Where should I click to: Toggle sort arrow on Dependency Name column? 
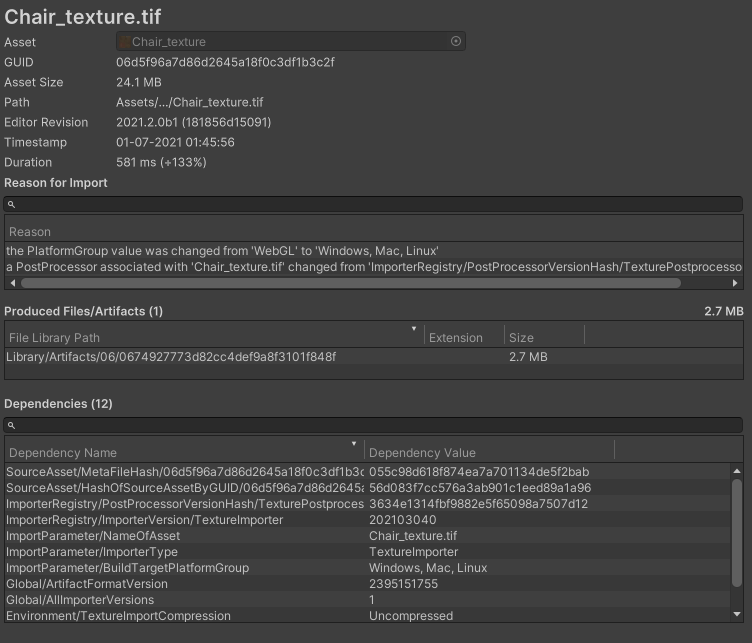click(354, 444)
